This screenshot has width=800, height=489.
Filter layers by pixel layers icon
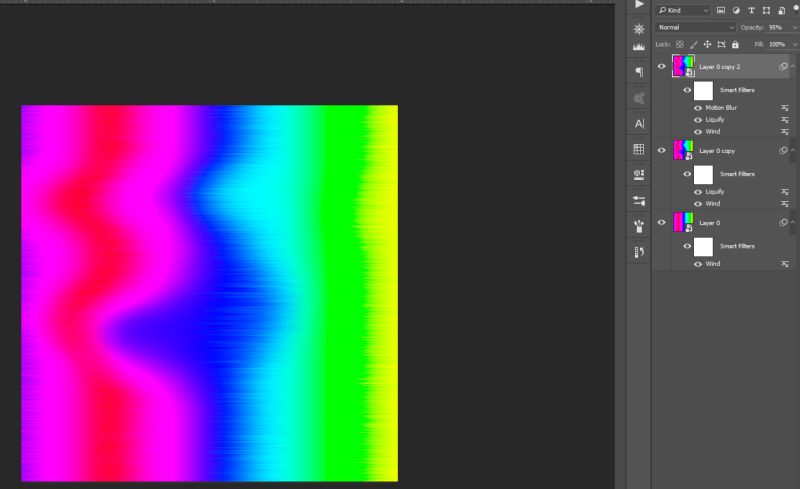tap(721, 10)
